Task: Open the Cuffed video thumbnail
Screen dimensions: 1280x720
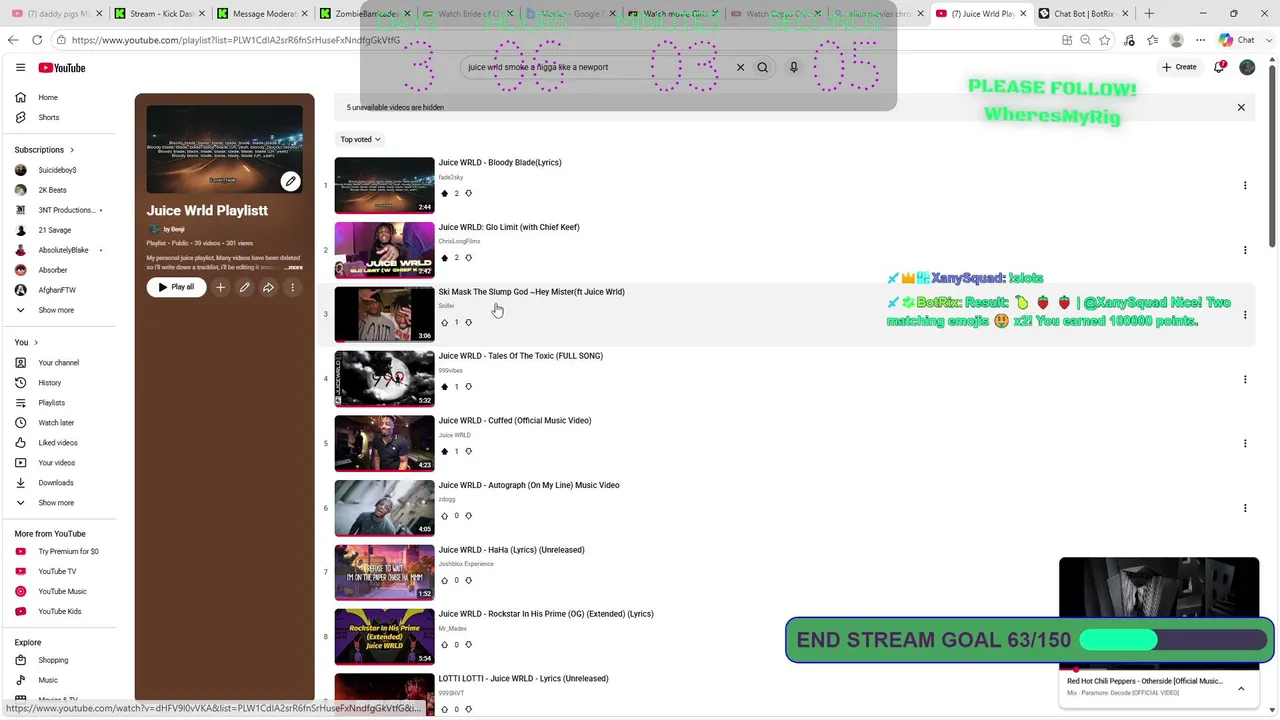Action: coord(385,444)
